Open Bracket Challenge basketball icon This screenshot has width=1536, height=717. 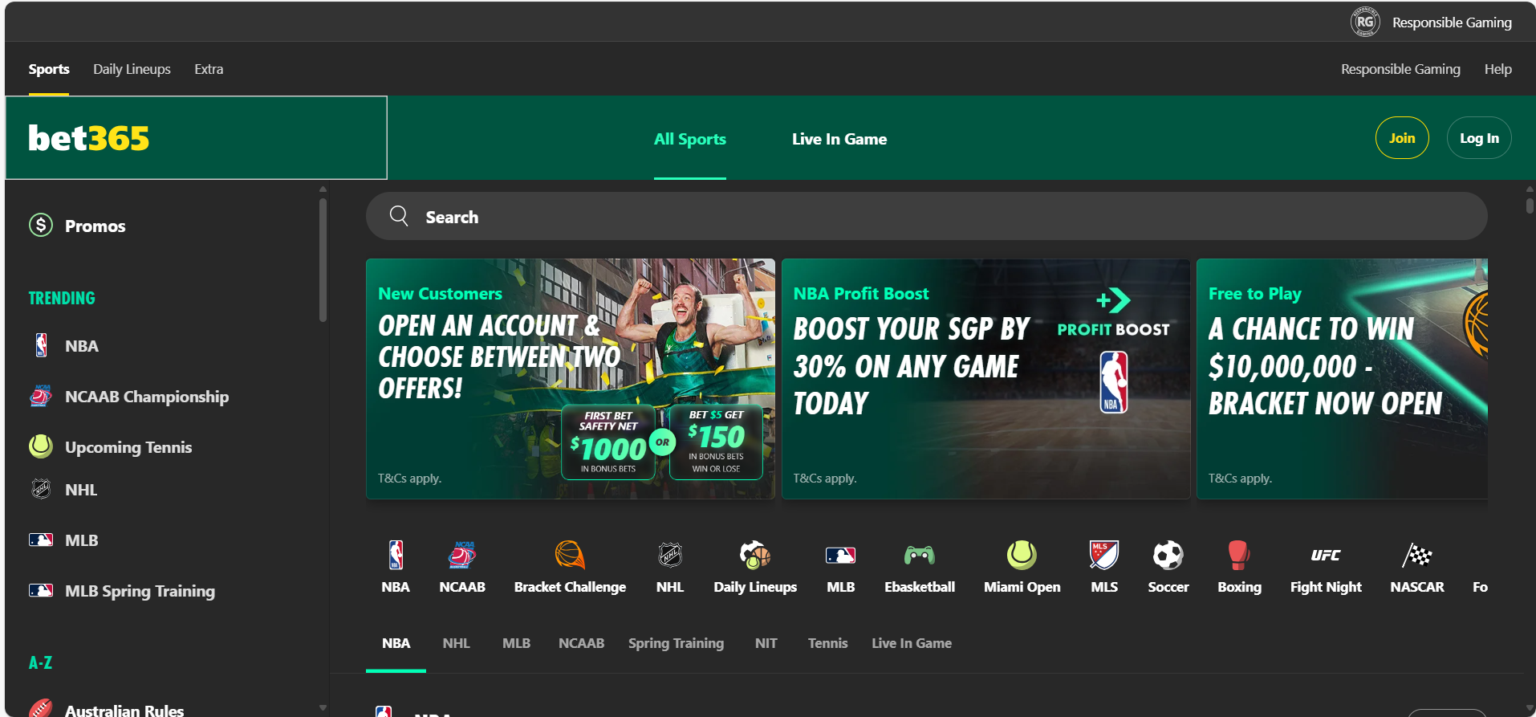point(570,555)
